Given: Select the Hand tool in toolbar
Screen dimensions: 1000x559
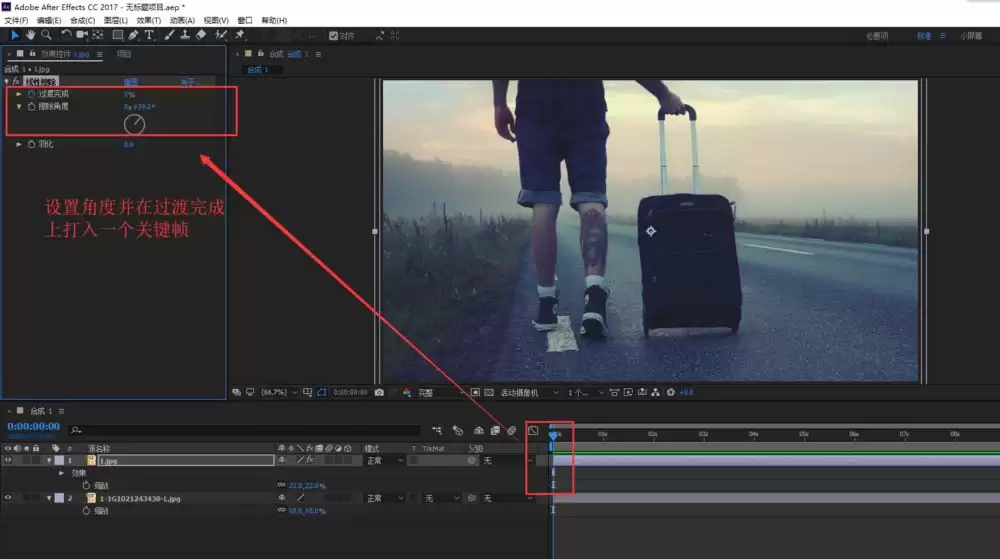Looking at the screenshot, I should (x=30, y=35).
